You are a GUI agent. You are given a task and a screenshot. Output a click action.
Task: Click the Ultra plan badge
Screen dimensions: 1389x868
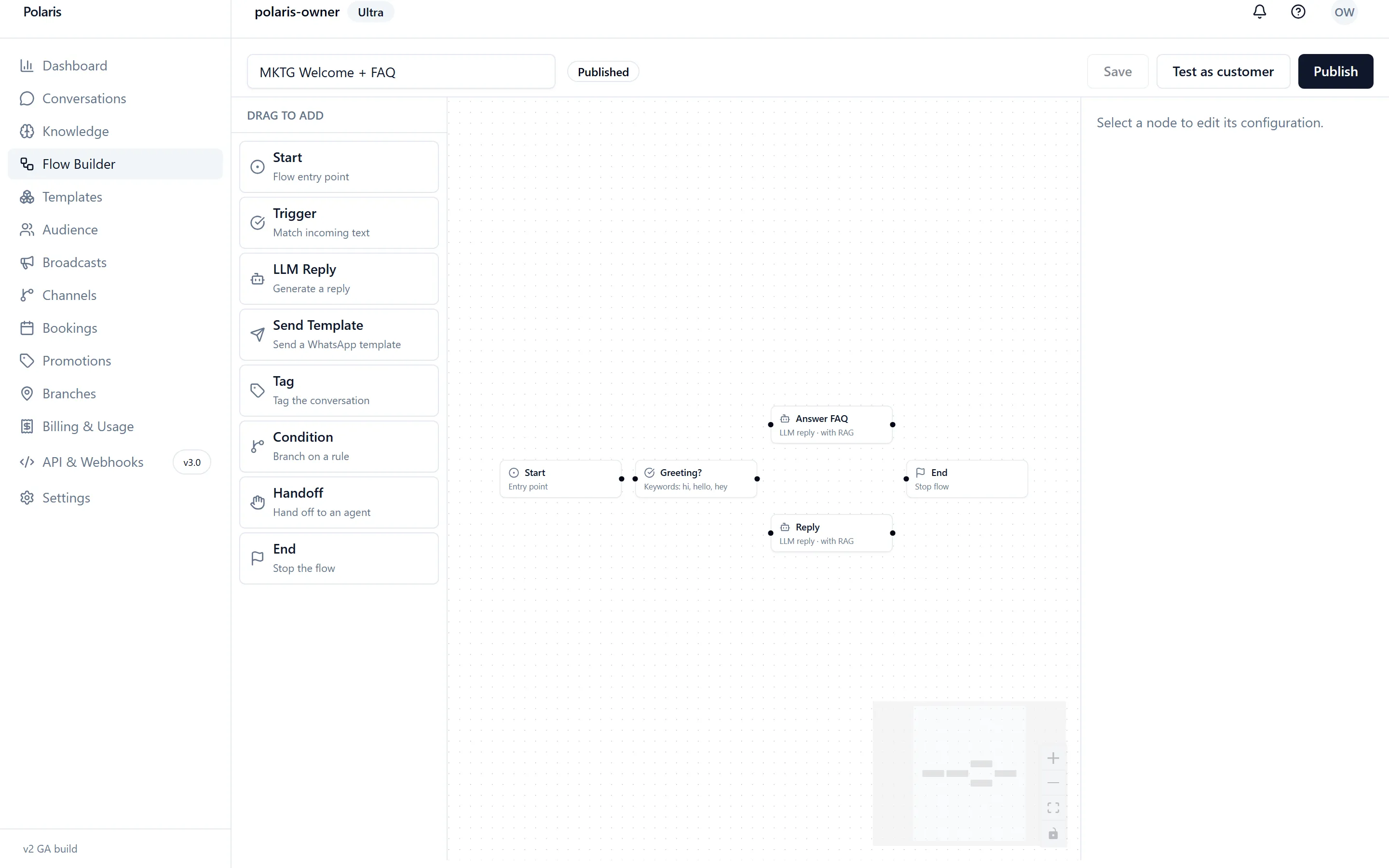click(x=370, y=12)
